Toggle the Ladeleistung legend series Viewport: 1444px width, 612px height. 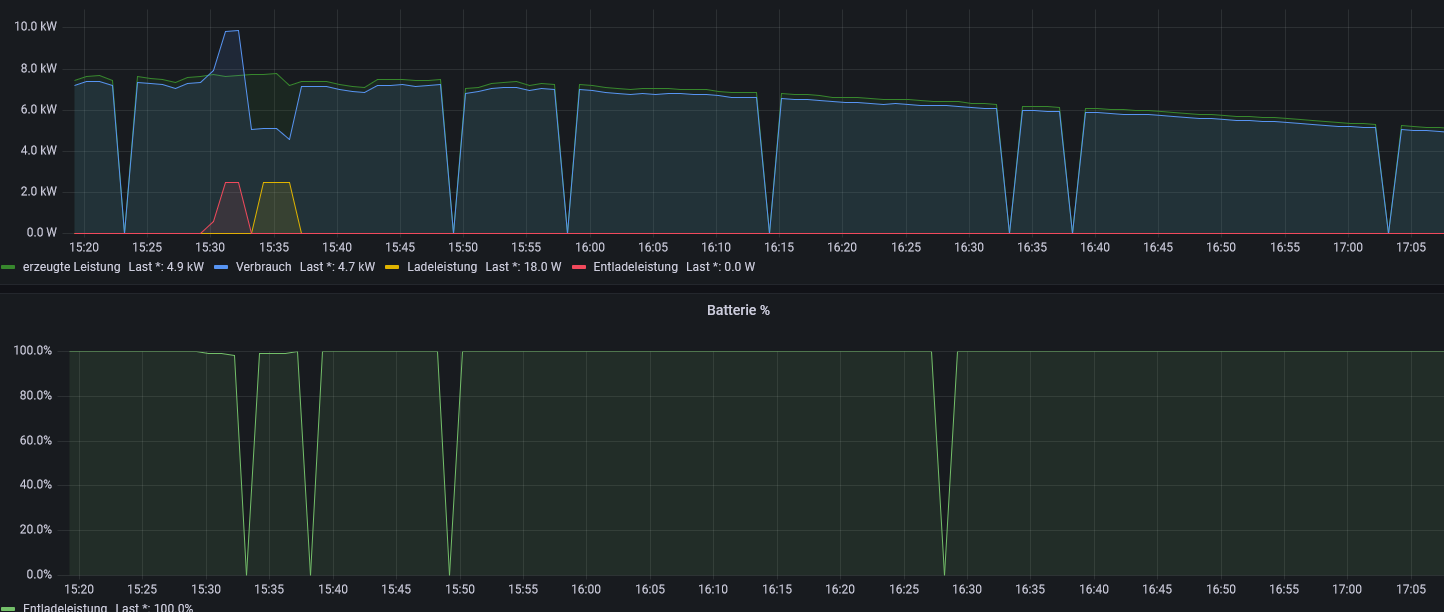[x=442, y=267]
